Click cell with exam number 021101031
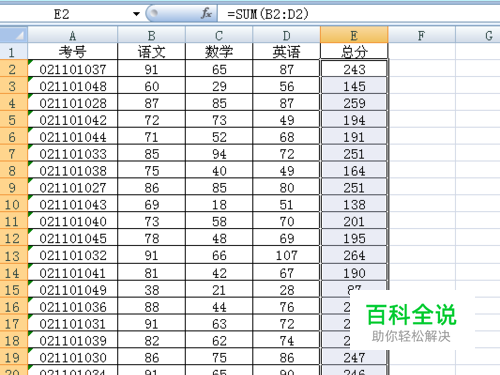 point(73,323)
